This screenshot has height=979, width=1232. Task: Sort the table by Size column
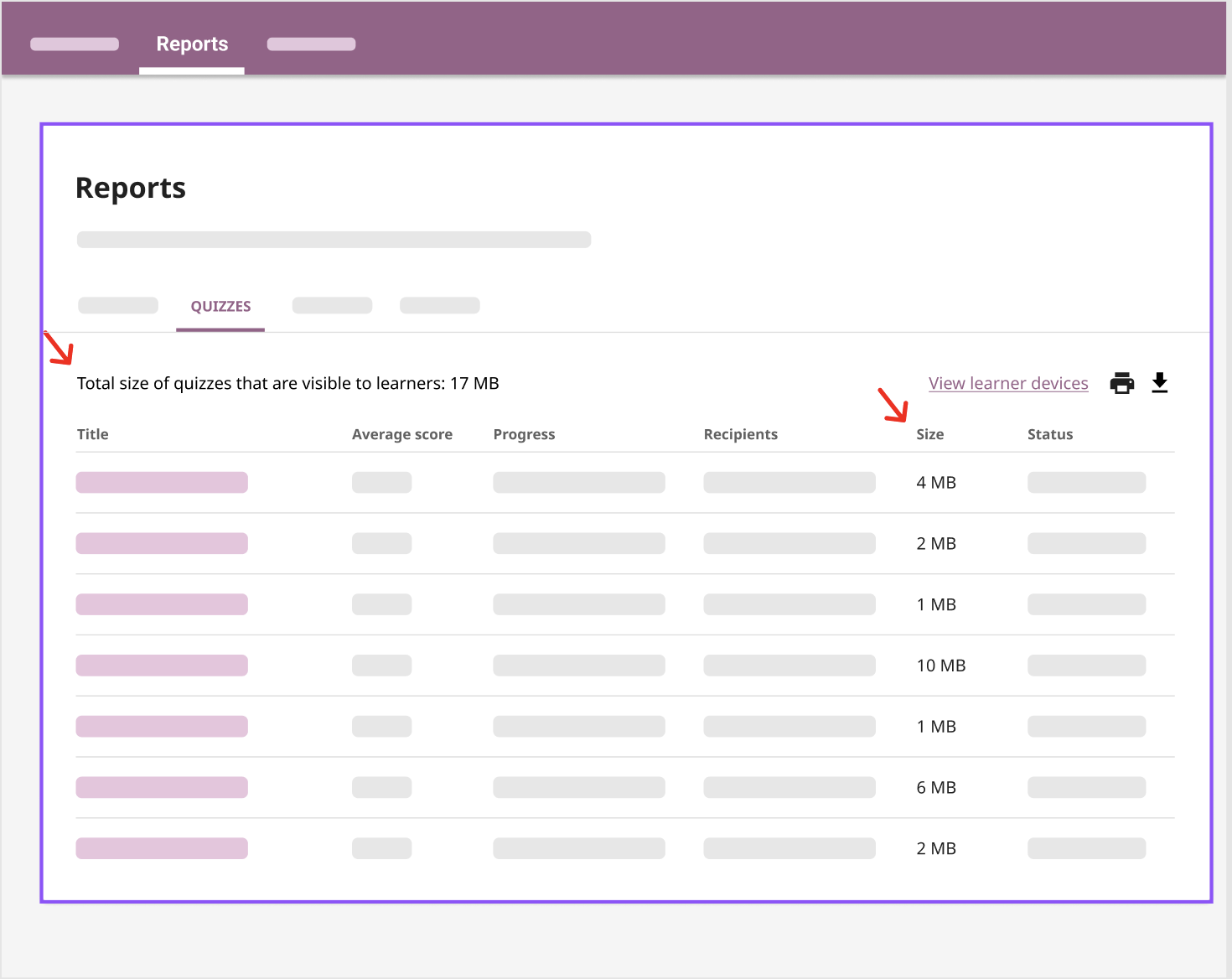tap(929, 434)
